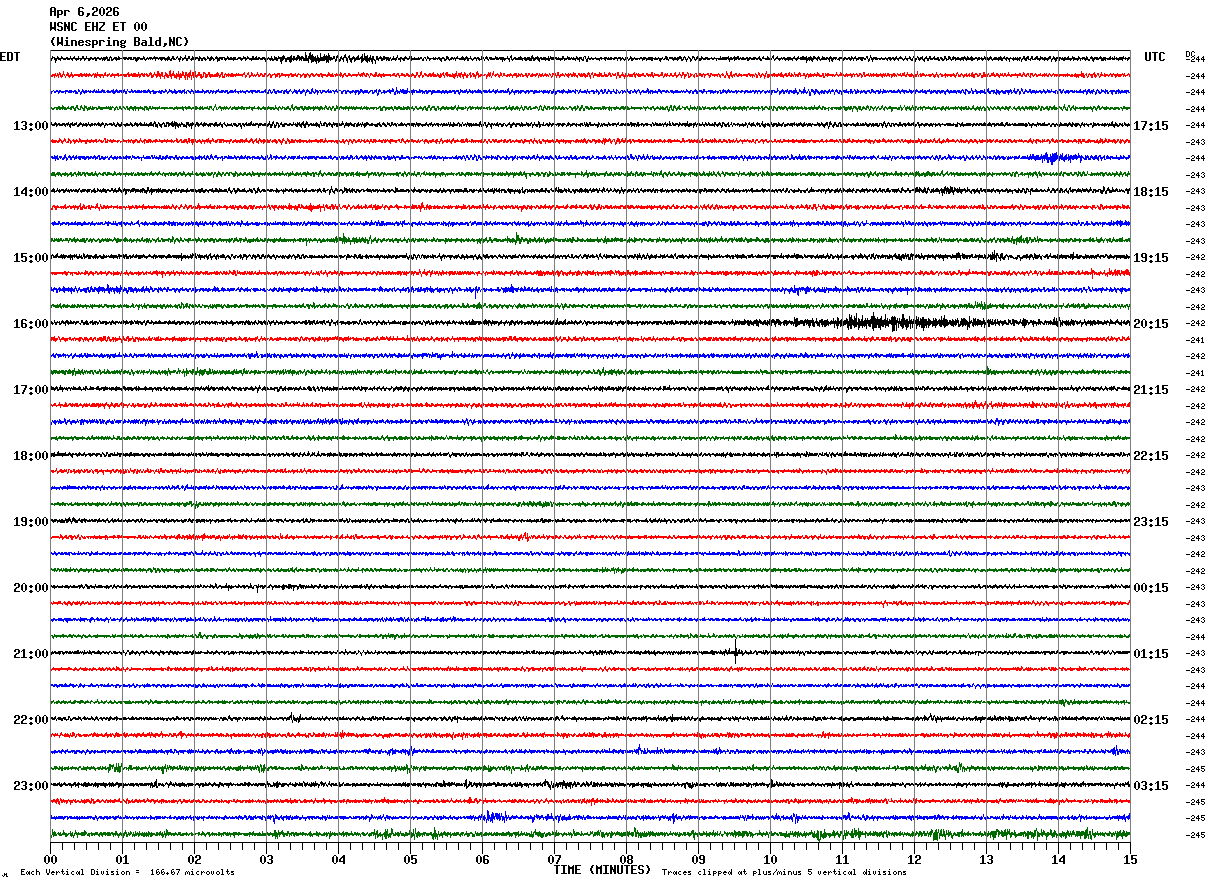Click the 22:15 UTC time label
This screenshot has width=1210, height=886.
(x=1151, y=456)
